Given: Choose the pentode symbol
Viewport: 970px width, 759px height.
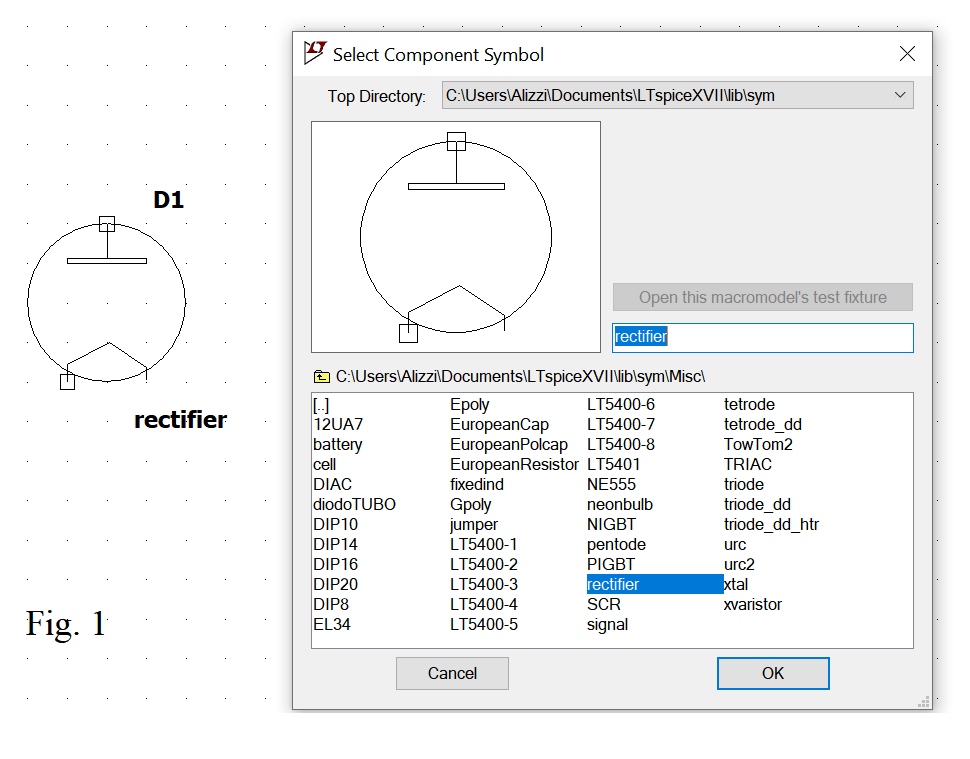Looking at the screenshot, I should [x=616, y=545].
